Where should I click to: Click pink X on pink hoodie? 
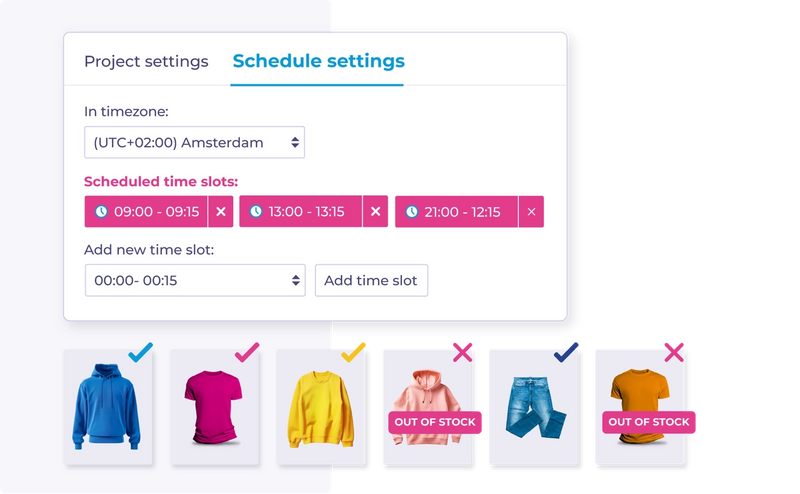(462, 353)
